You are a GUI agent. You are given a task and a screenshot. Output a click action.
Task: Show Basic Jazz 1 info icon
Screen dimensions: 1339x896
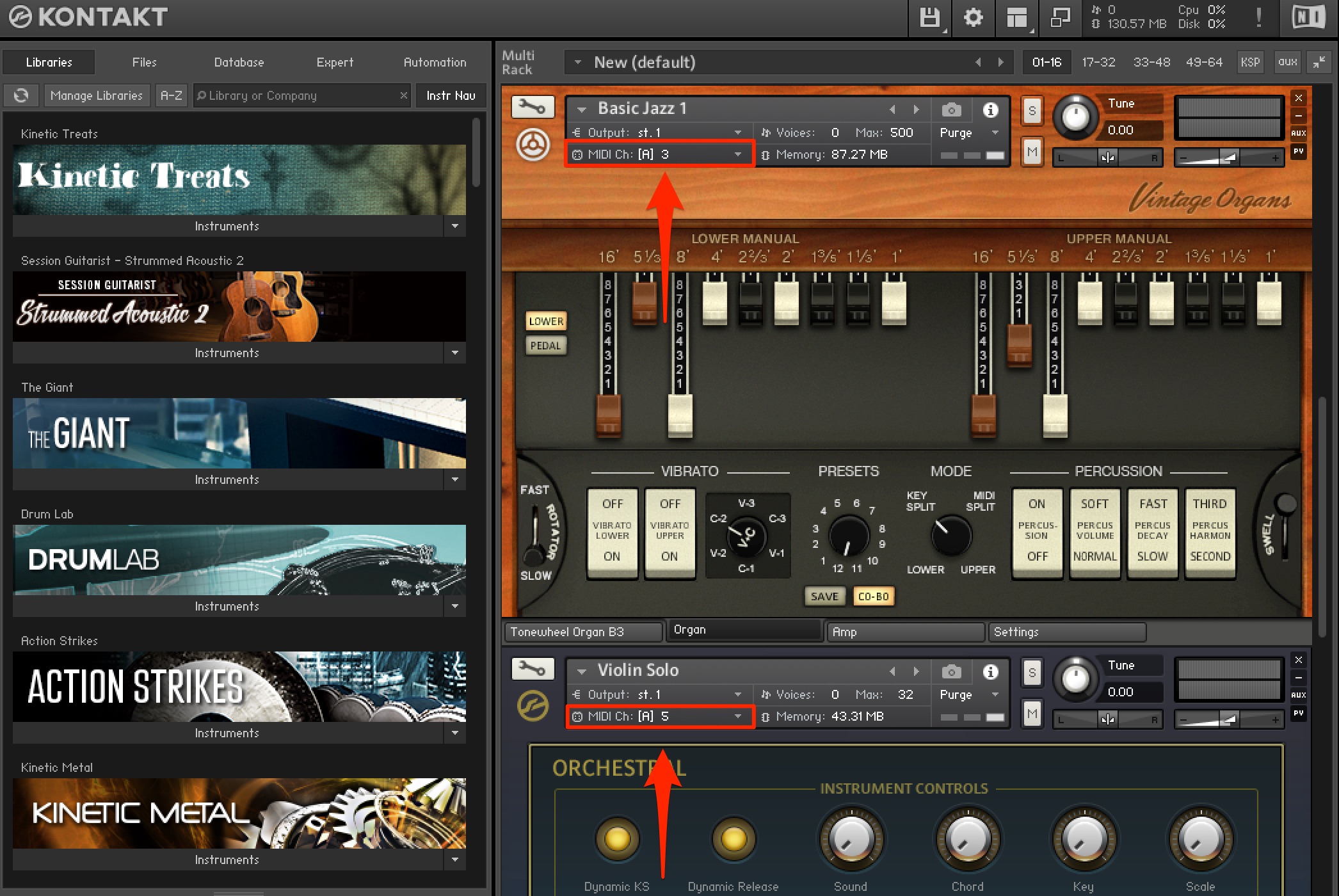tap(990, 110)
